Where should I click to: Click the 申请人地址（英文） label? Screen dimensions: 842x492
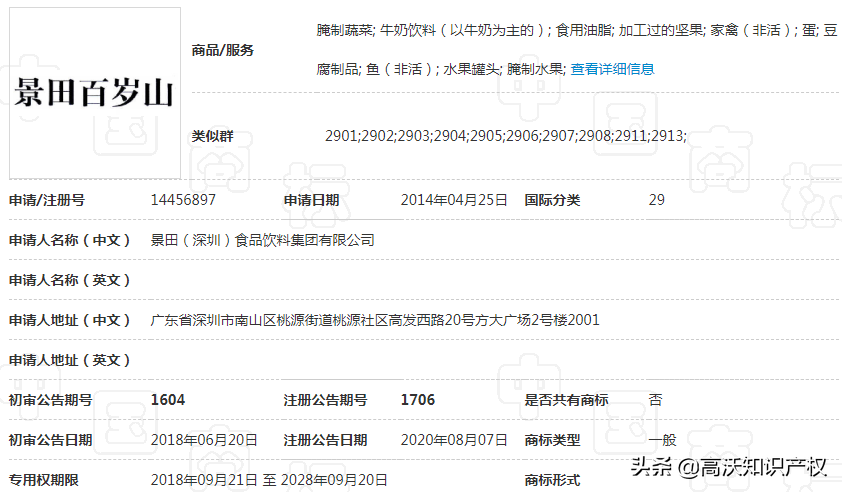70,360
